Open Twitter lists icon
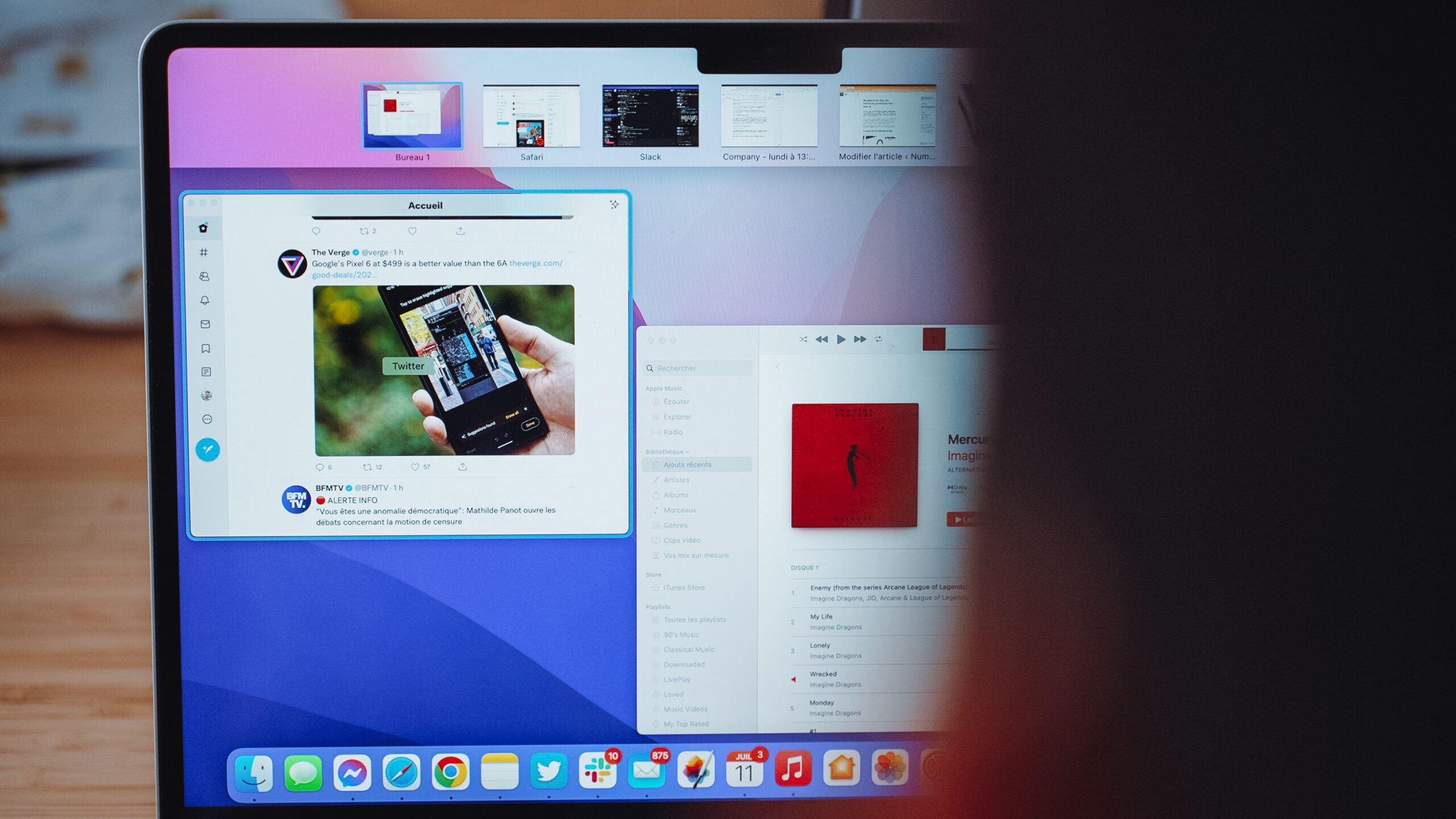The height and width of the screenshot is (819, 1456). coord(206,372)
